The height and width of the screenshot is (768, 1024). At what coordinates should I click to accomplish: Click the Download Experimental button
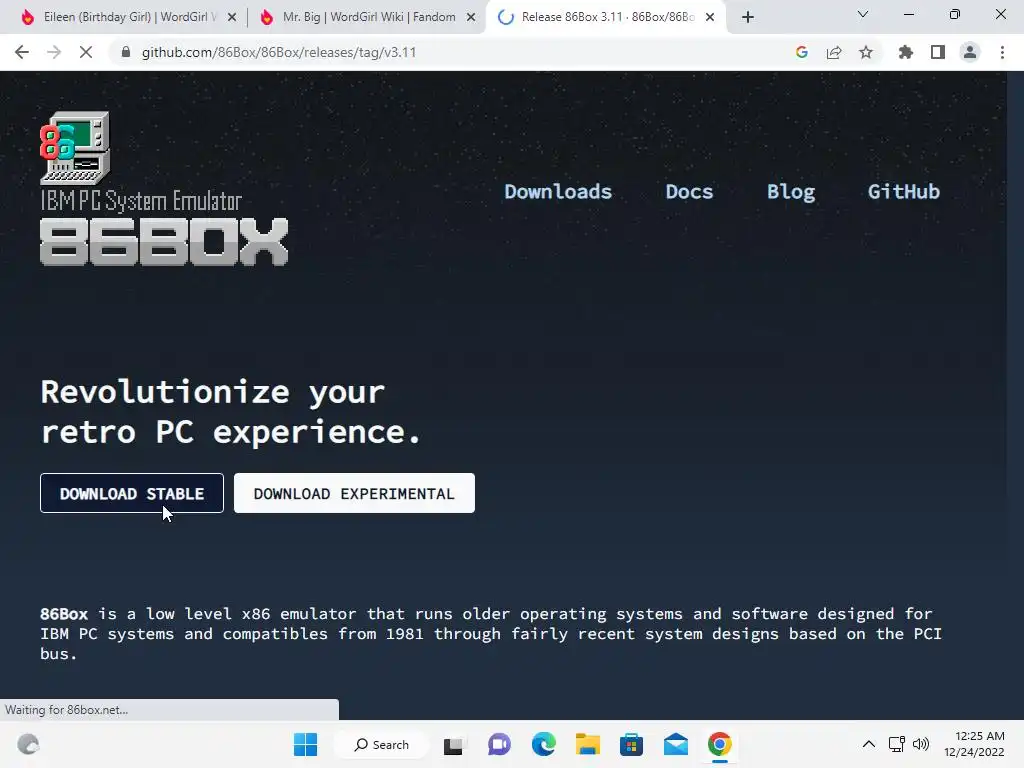pos(354,493)
